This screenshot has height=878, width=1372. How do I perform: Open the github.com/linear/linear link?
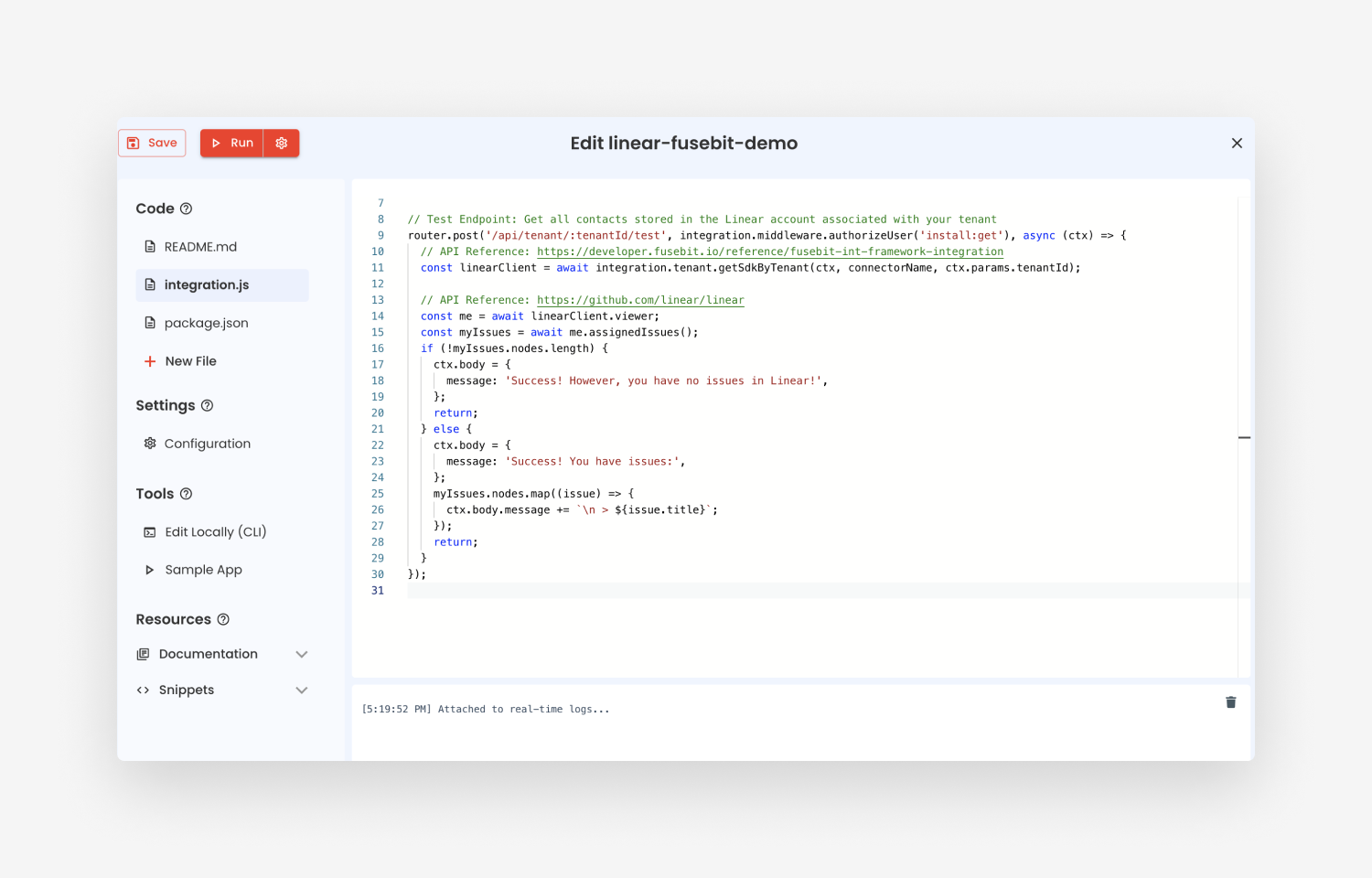[640, 300]
